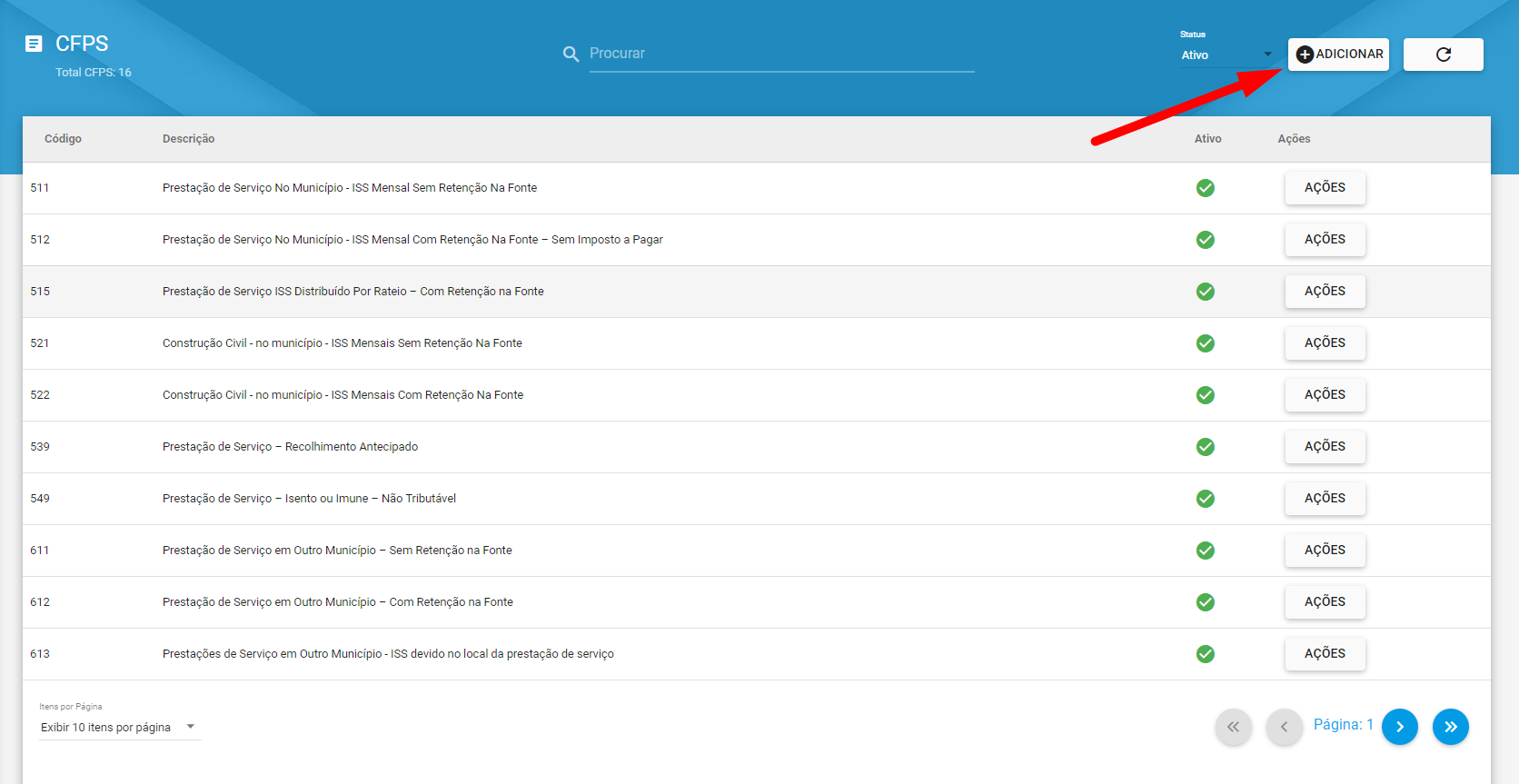Open AÇÕES menu for code 511
Screen dimensions: 1519x784
pyautogui.click(x=1325, y=188)
